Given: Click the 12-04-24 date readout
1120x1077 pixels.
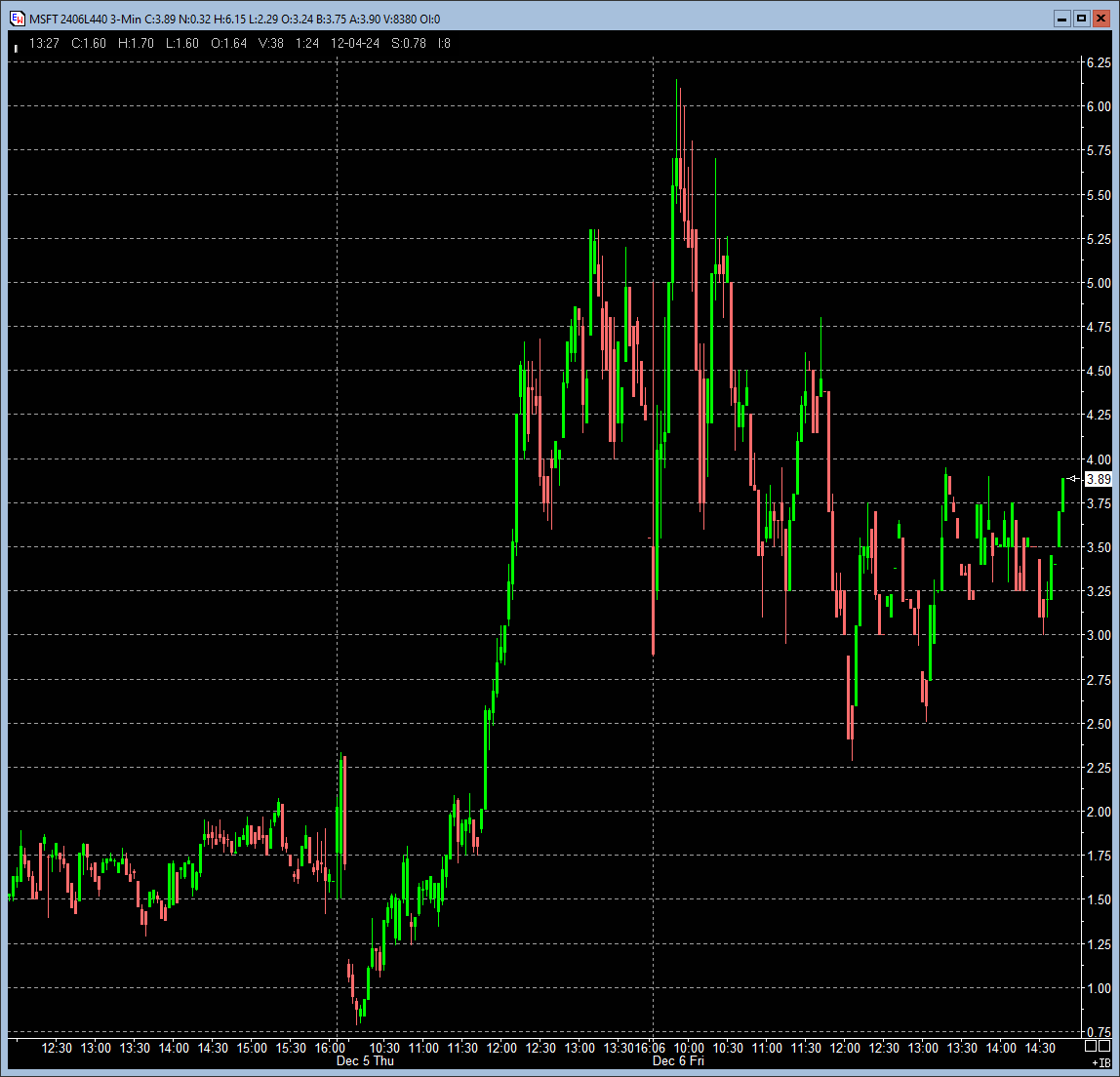Looking at the screenshot, I should pos(355,44).
